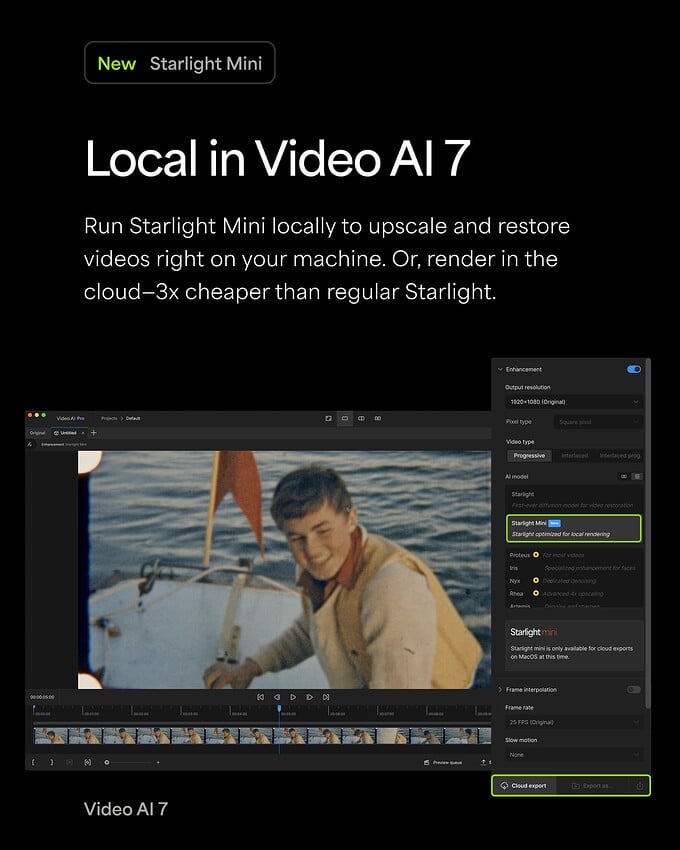
Task: Click the Export as button
Action: pyautogui.click(x=593, y=786)
